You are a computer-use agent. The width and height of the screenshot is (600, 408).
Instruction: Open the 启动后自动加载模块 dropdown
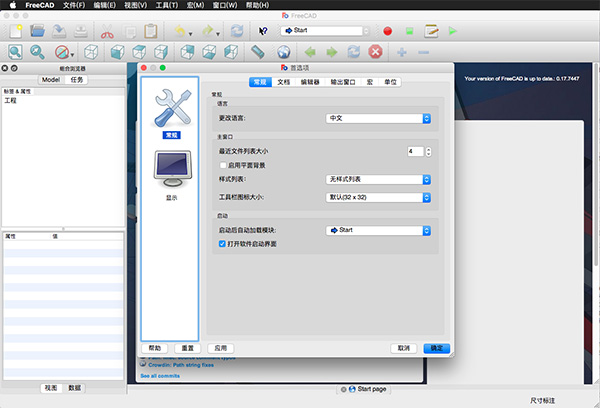(x=378, y=230)
